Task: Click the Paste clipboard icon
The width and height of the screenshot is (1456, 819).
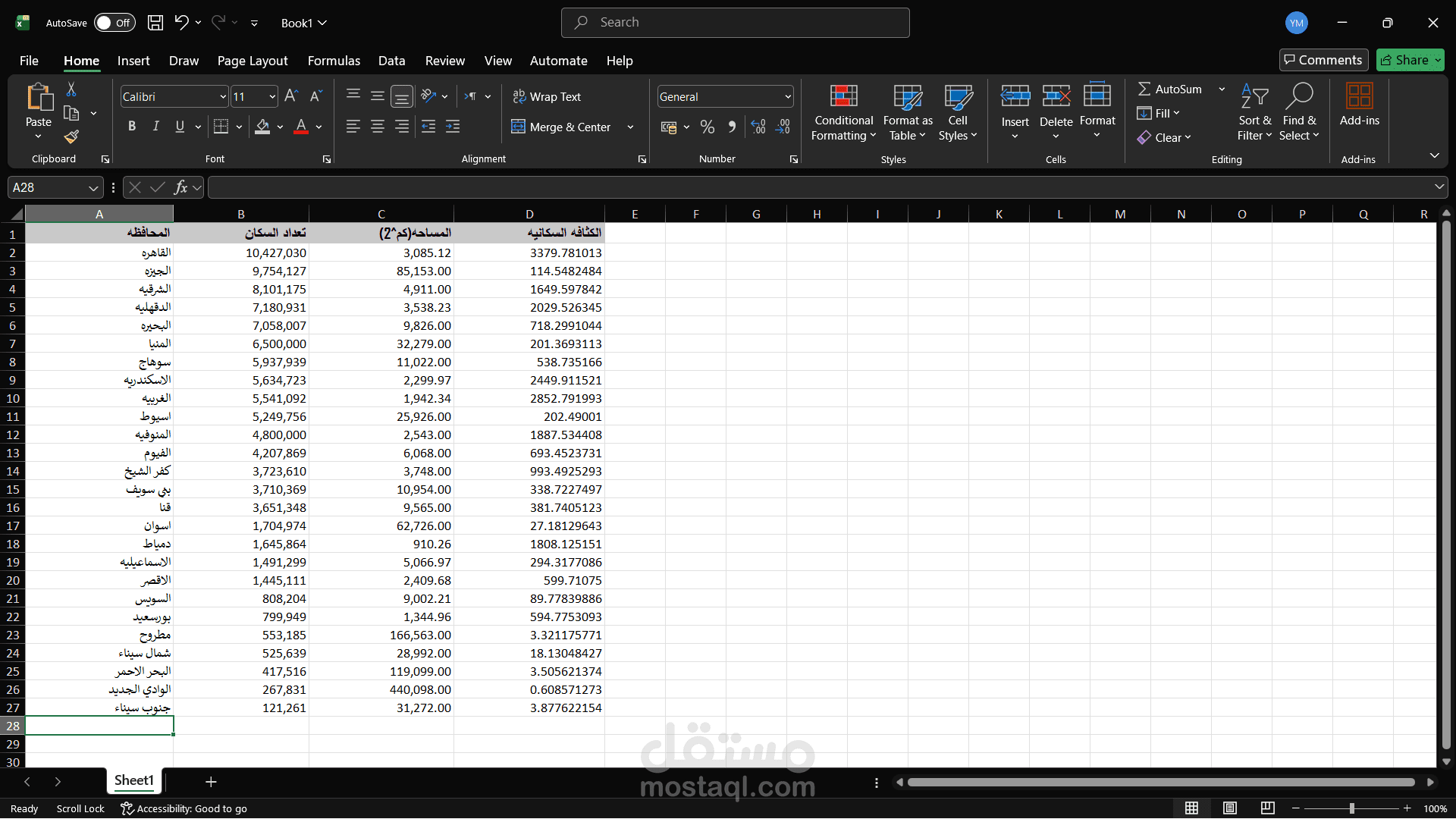Action: [x=39, y=98]
